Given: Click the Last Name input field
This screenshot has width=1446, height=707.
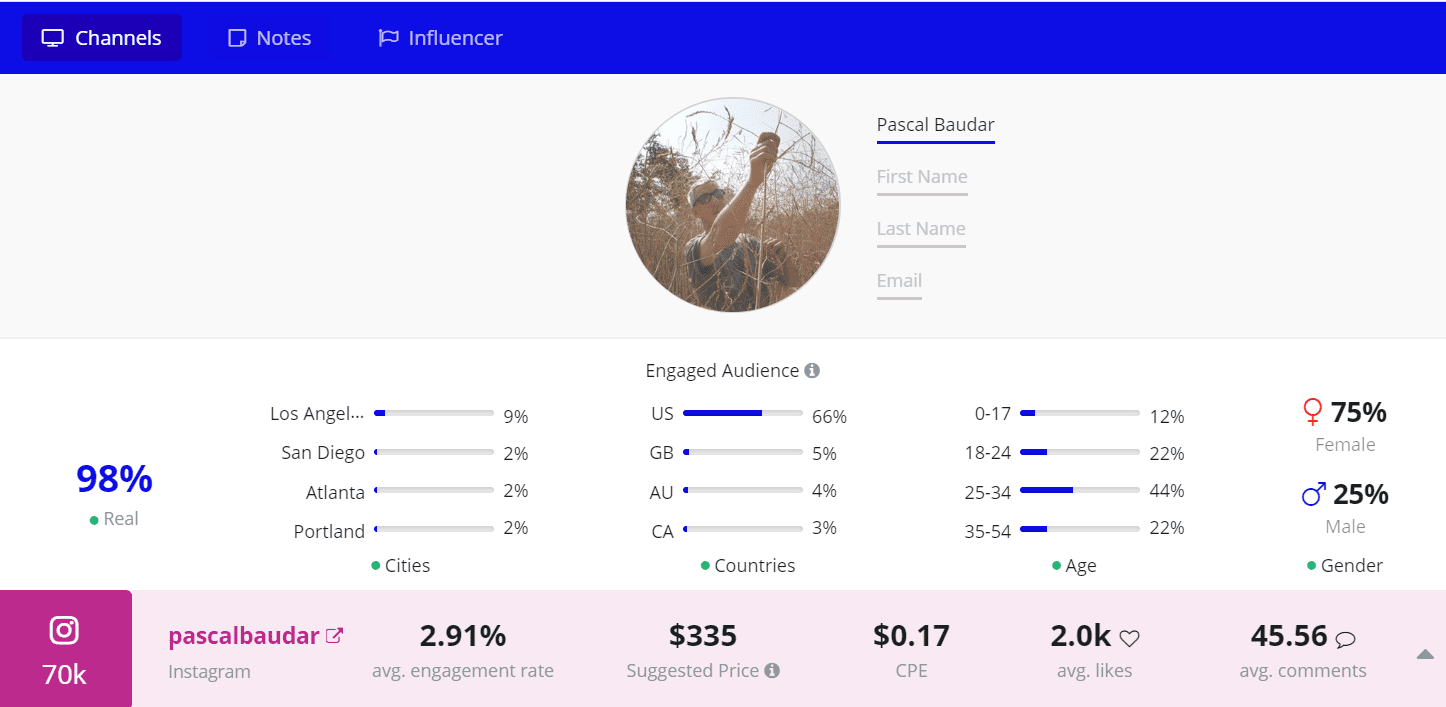Looking at the screenshot, I should (x=920, y=229).
